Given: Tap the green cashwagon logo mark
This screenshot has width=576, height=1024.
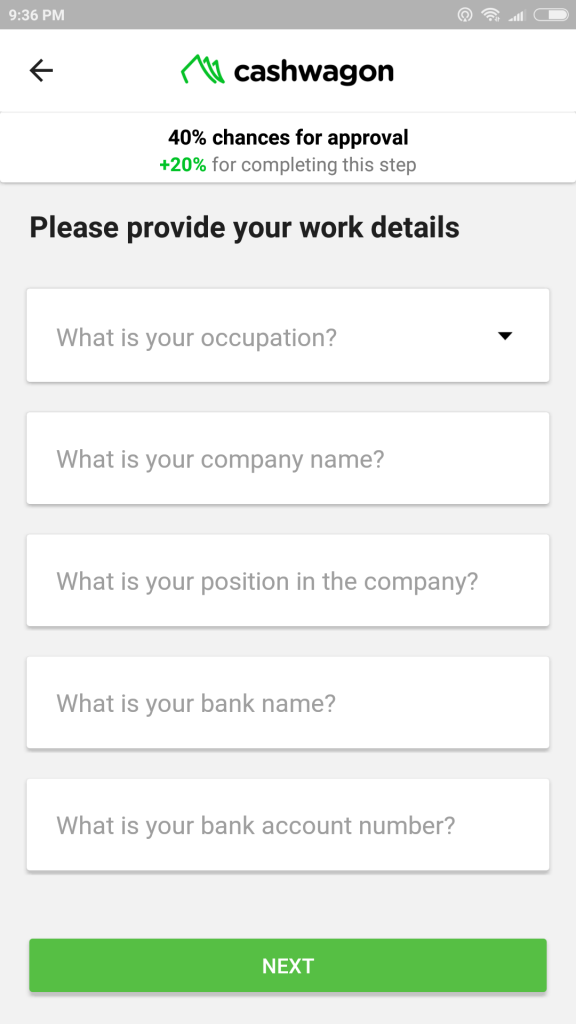Looking at the screenshot, I should (202, 70).
